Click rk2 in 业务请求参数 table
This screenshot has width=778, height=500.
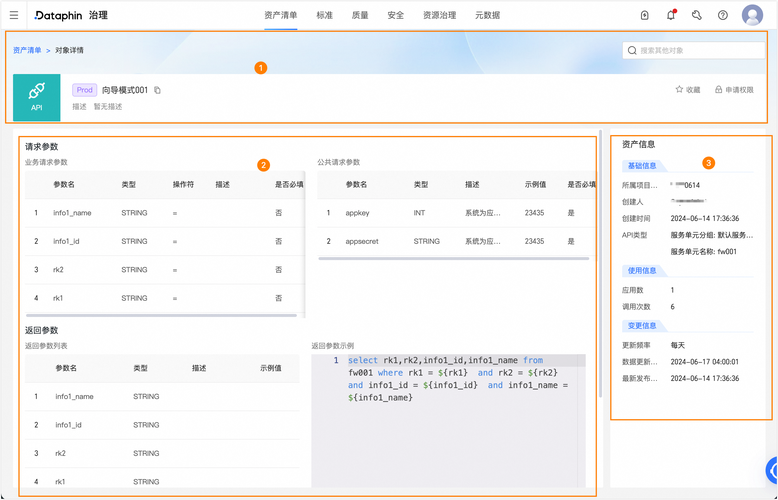pyautogui.click(x=59, y=270)
